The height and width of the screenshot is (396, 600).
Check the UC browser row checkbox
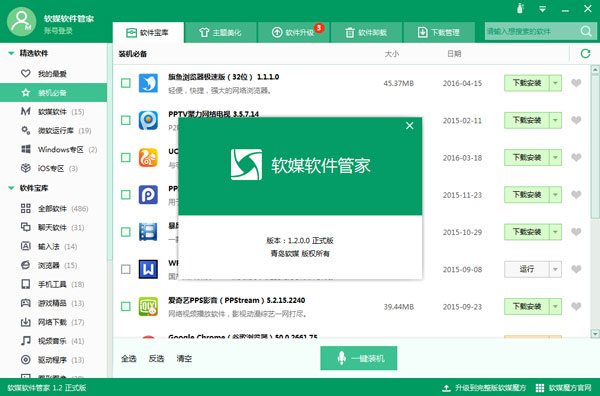126,157
